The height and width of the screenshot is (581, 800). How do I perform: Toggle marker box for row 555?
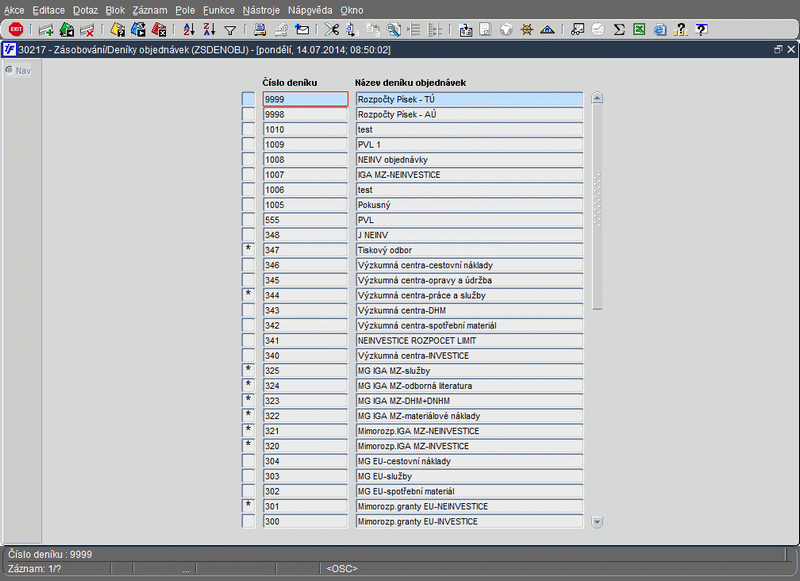pyautogui.click(x=248, y=219)
